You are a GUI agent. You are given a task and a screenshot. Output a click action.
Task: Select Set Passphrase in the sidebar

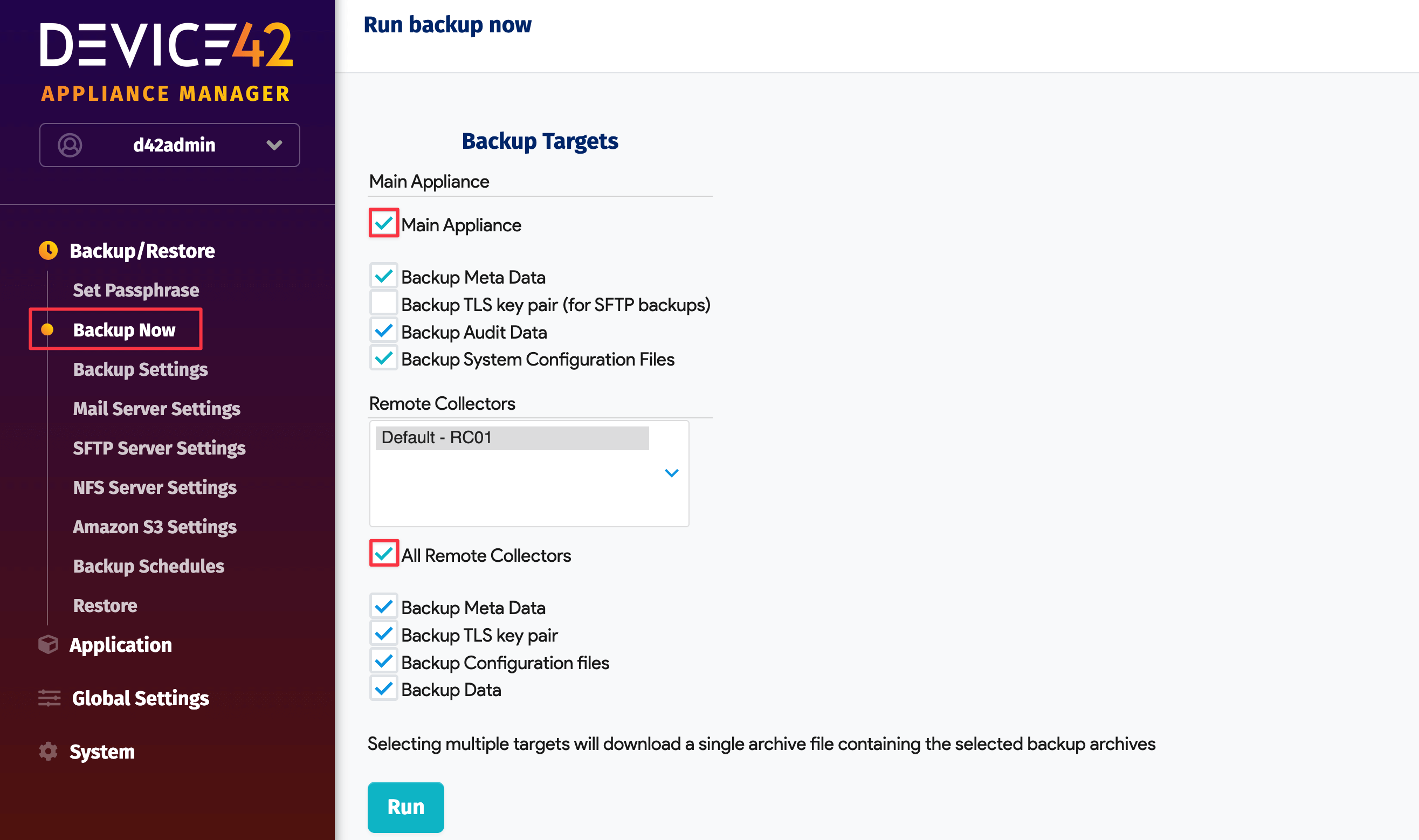(x=136, y=290)
